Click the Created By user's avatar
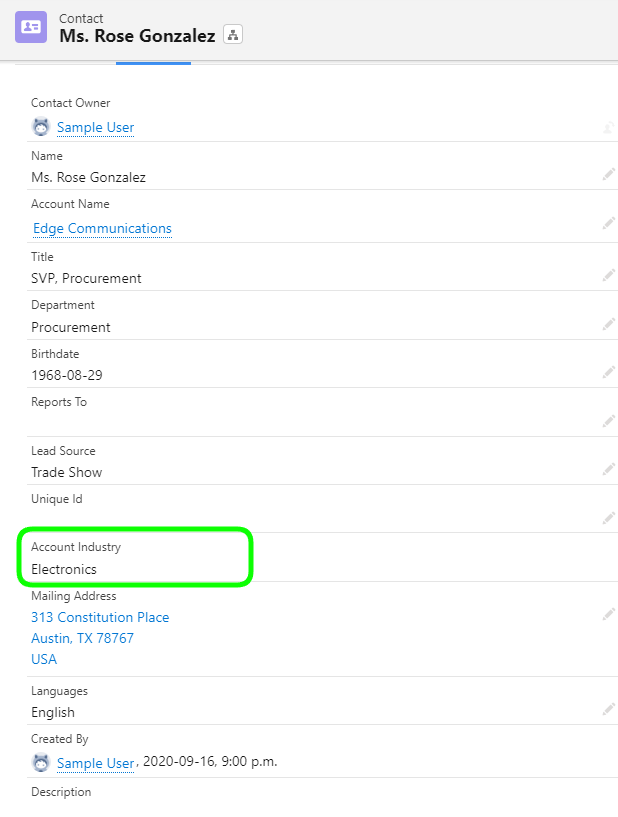The height and width of the screenshot is (817, 618). pyautogui.click(x=39, y=762)
